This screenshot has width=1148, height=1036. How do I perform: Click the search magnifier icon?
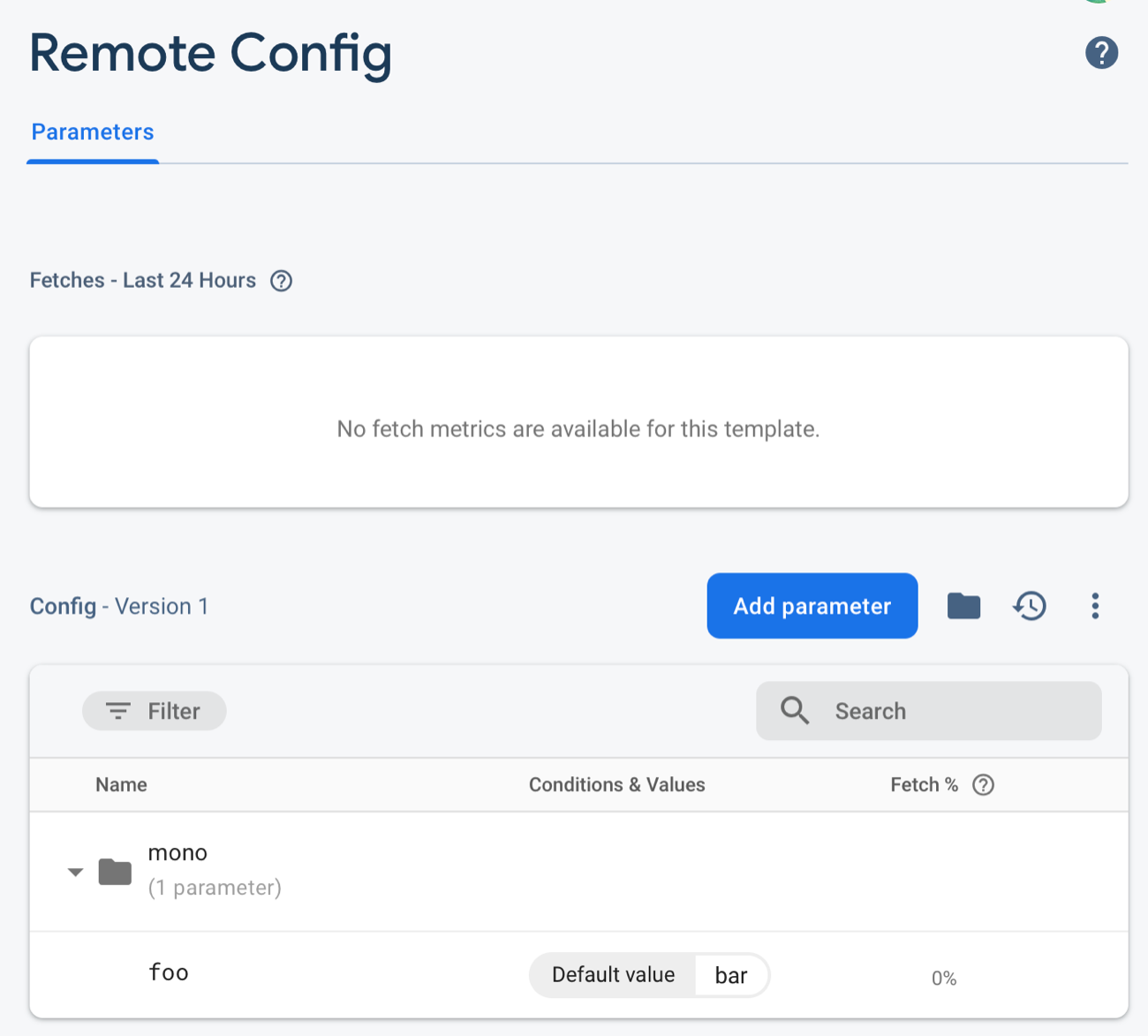(x=795, y=711)
